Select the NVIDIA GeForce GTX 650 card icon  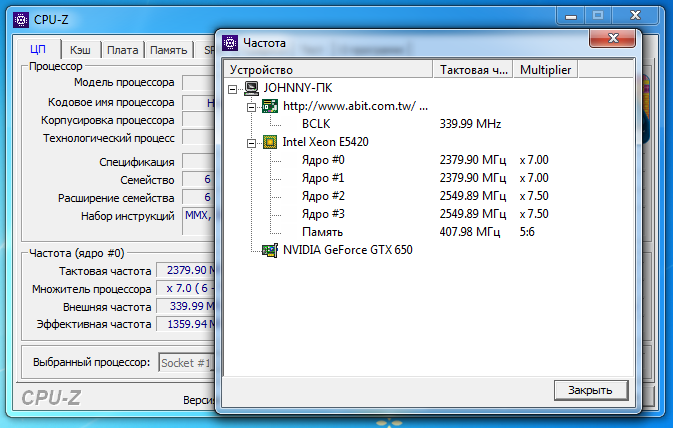point(270,250)
